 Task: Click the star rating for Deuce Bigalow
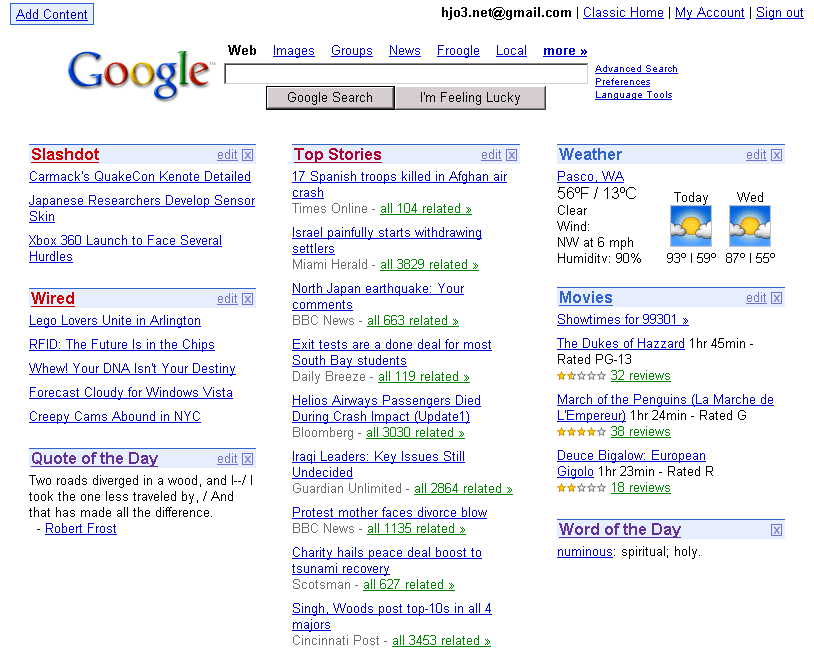[581, 488]
